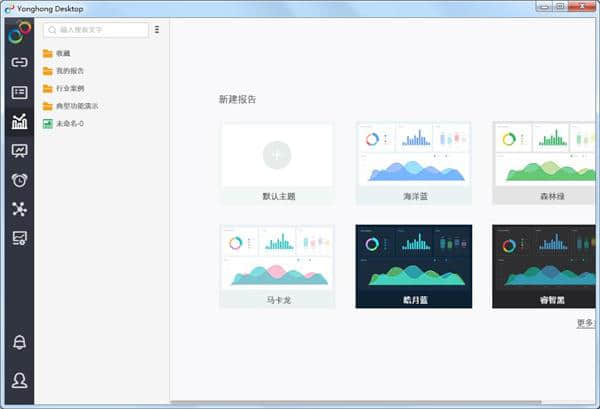Click the 更多 link for more themes
Image resolution: width=600 pixels, height=409 pixels.
585,322
